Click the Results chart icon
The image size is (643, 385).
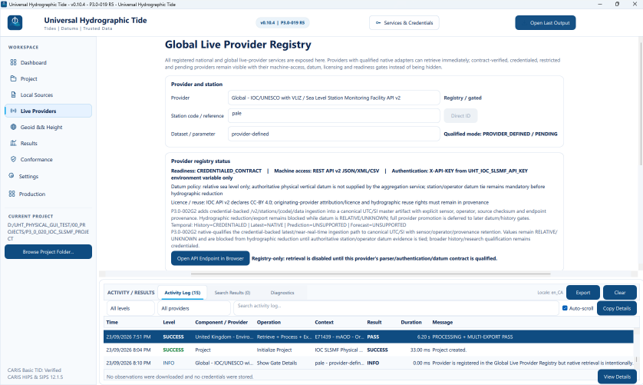[13, 143]
